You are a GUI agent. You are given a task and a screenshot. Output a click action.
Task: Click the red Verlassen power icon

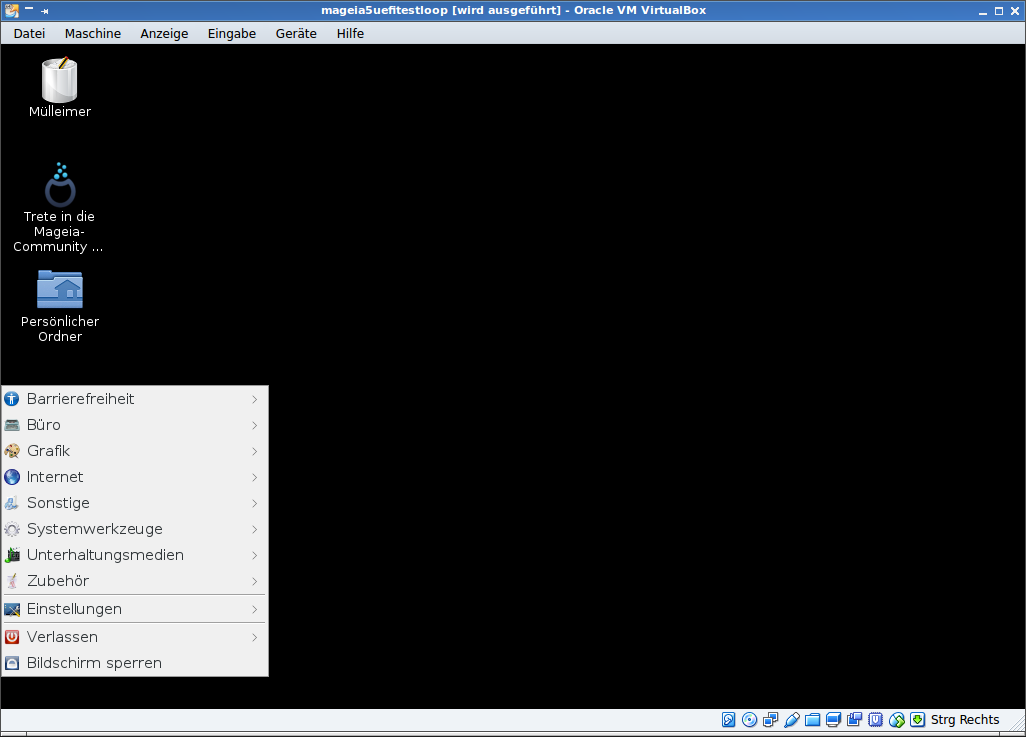tap(12, 637)
